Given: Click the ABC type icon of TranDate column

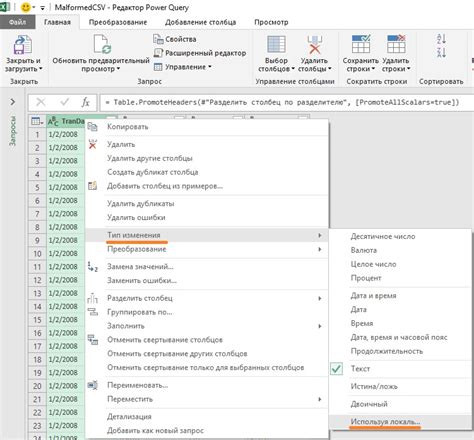Looking at the screenshot, I should [x=53, y=121].
